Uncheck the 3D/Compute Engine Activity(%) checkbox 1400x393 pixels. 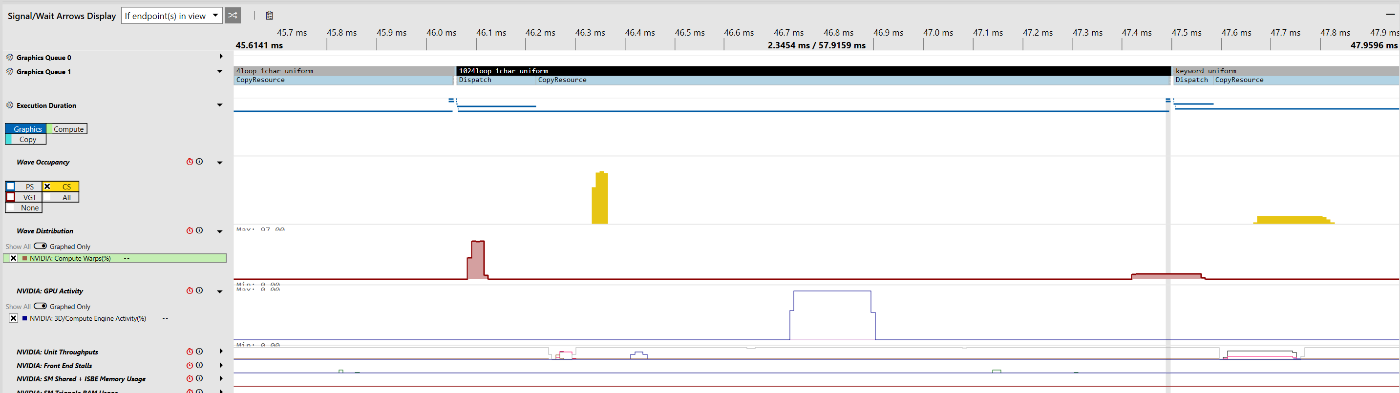[13, 318]
